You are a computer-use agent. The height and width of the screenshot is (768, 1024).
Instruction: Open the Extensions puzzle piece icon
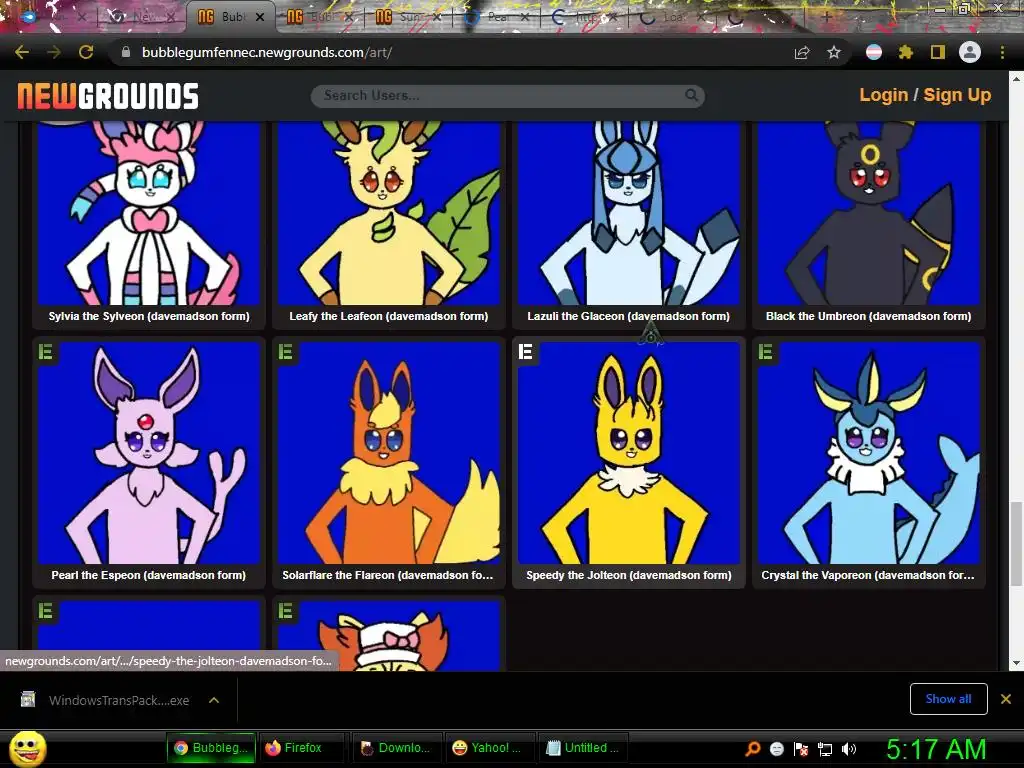pyautogui.click(x=905, y=52)
